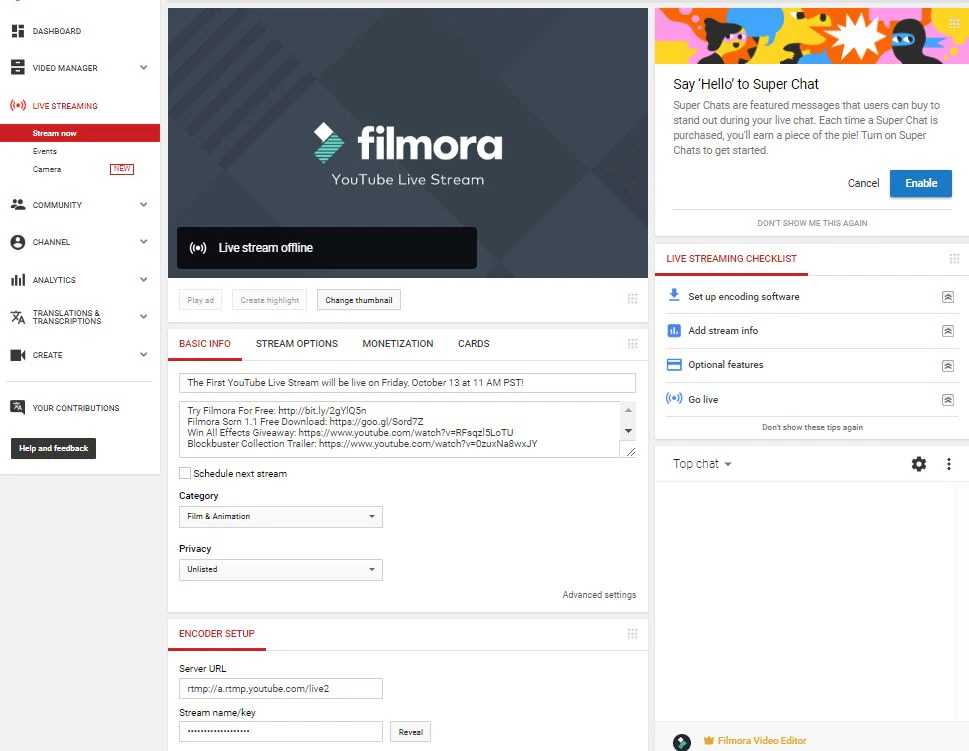Expand the Create sidebar section
This screenshot has width=969, height=751.
click(x=143, y=355)
